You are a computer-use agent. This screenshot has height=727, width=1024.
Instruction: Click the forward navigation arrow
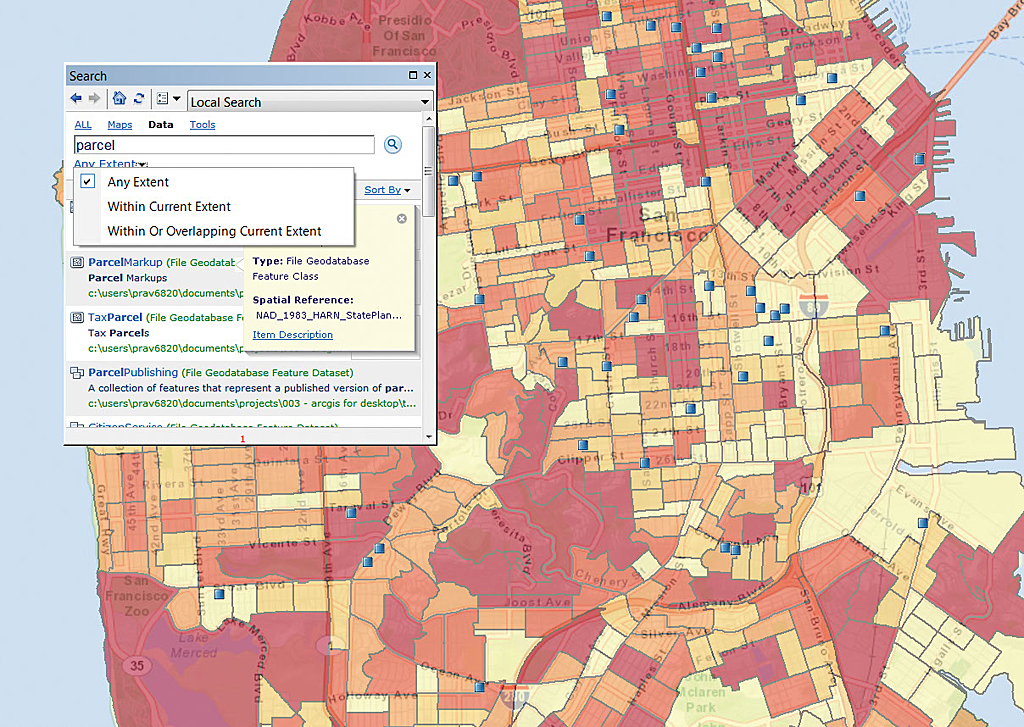(95, 99)
